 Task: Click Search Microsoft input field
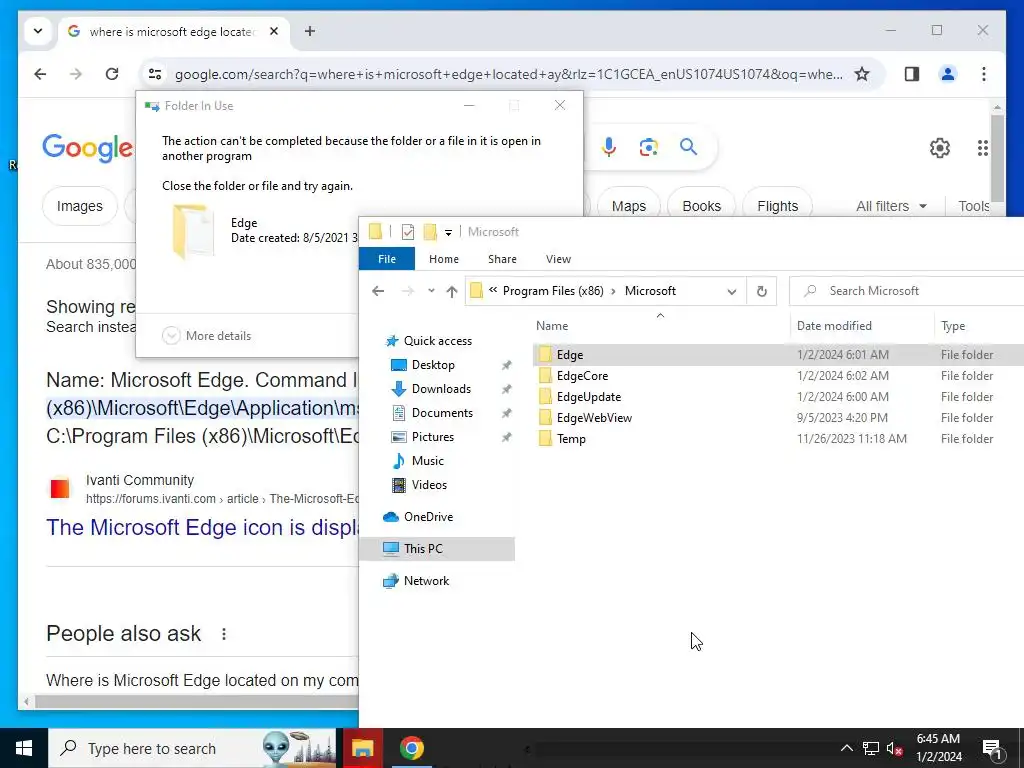point(908,291)
